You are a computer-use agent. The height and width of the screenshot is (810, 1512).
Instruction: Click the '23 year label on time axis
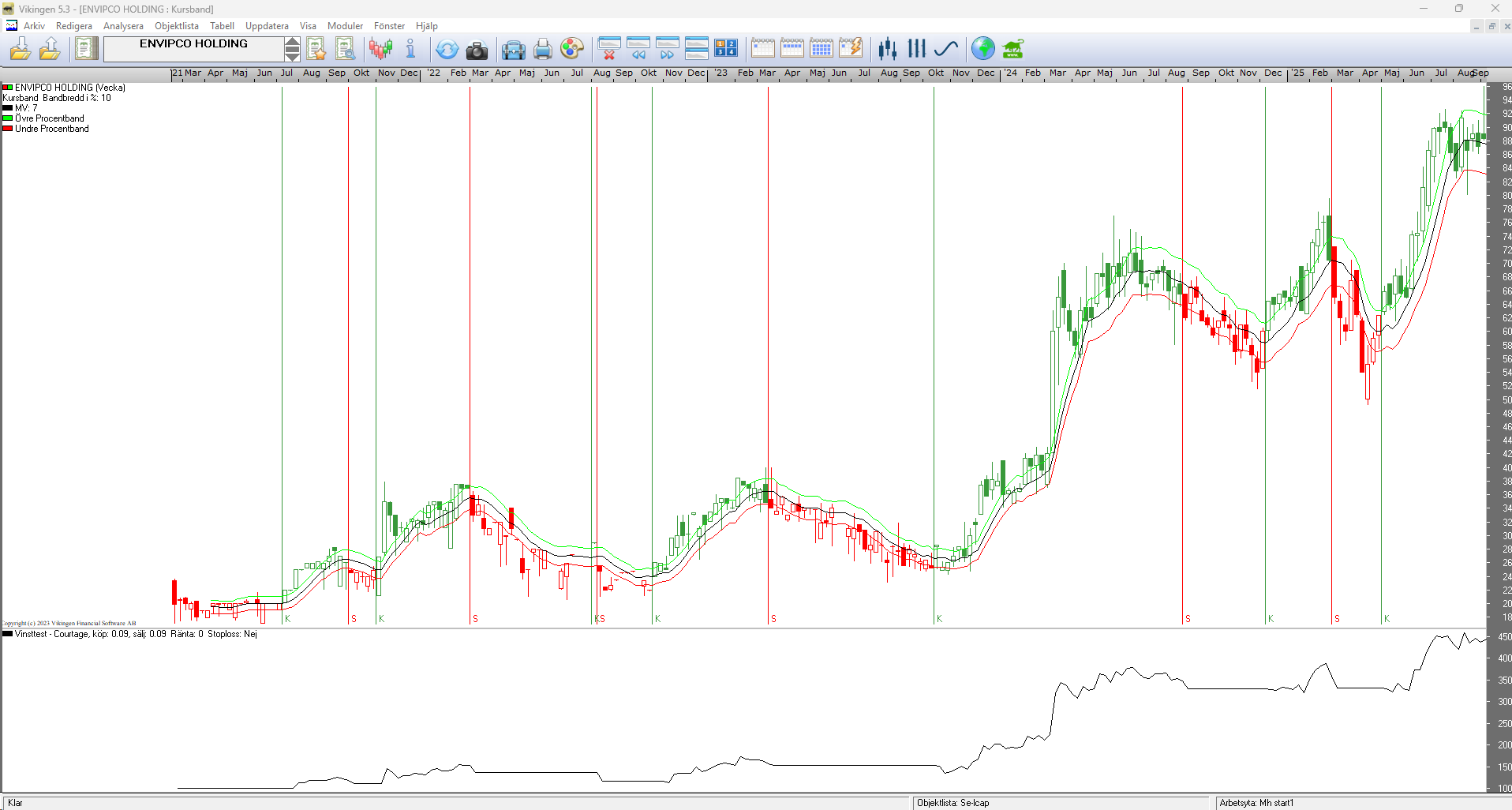pyautogui.click(x=721, y=73)
